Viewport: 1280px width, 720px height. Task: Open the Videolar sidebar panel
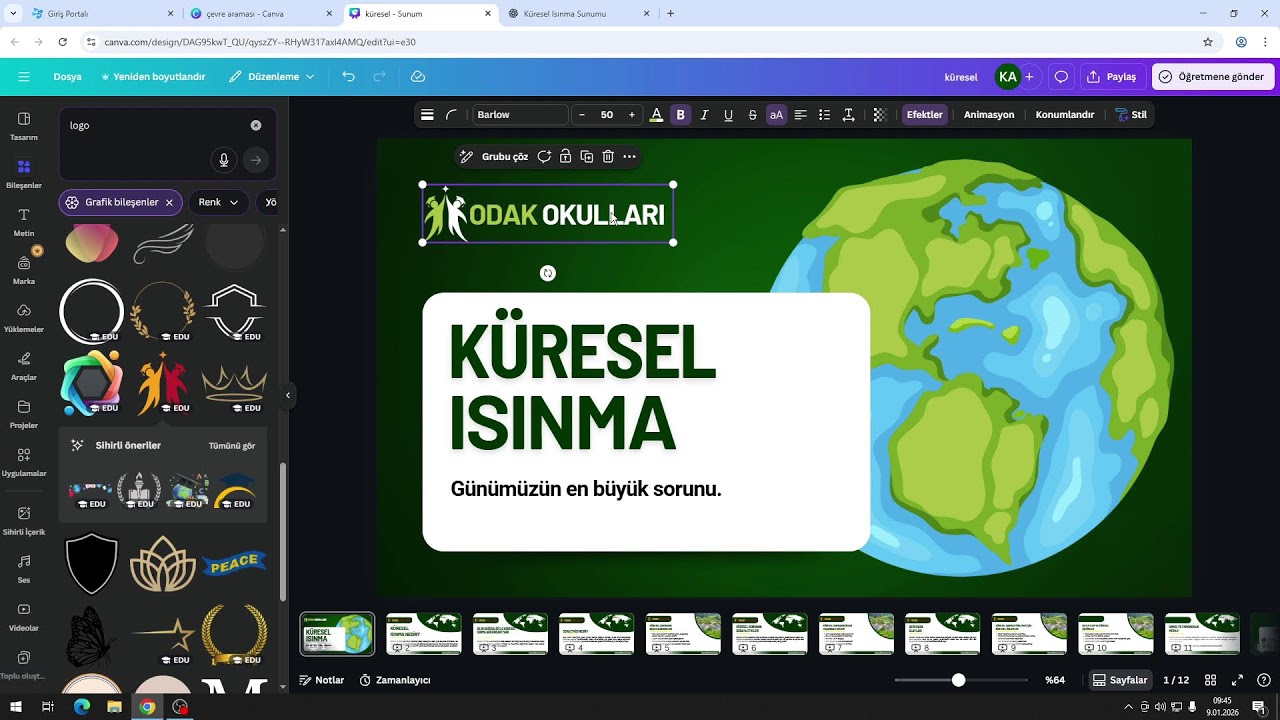(24, 616)
